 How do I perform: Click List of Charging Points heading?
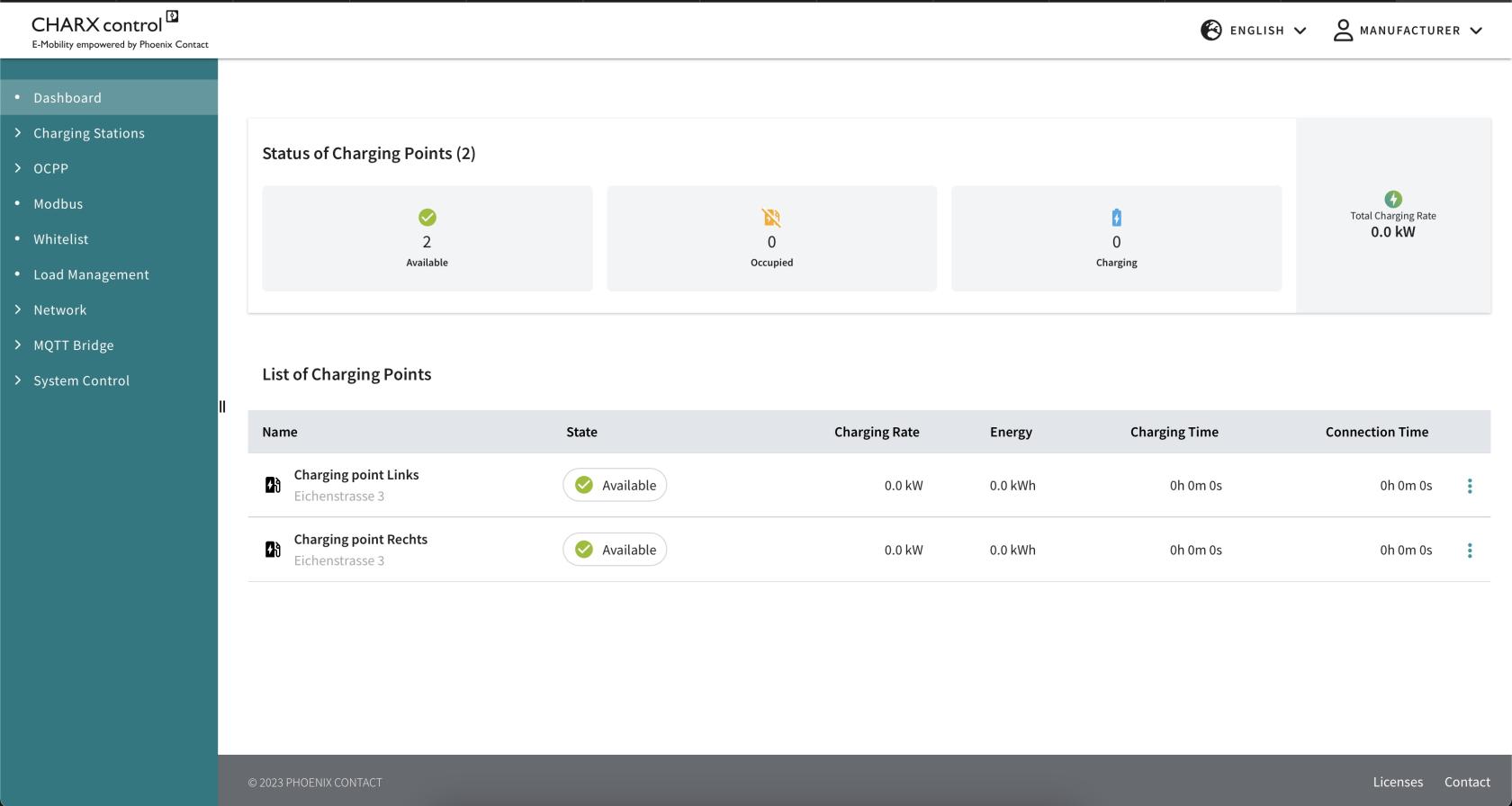coord(346,374)
